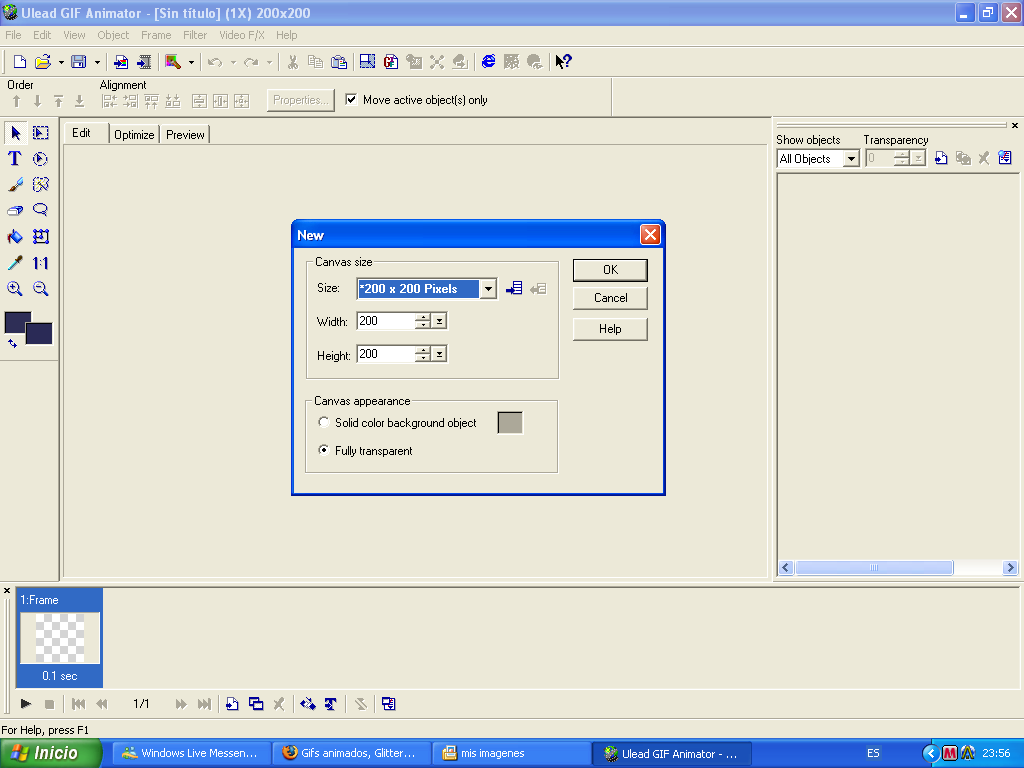Expand the Optimization Wizard dropdown arrow
Screen dimensions: 1024x768
point(191,63)
